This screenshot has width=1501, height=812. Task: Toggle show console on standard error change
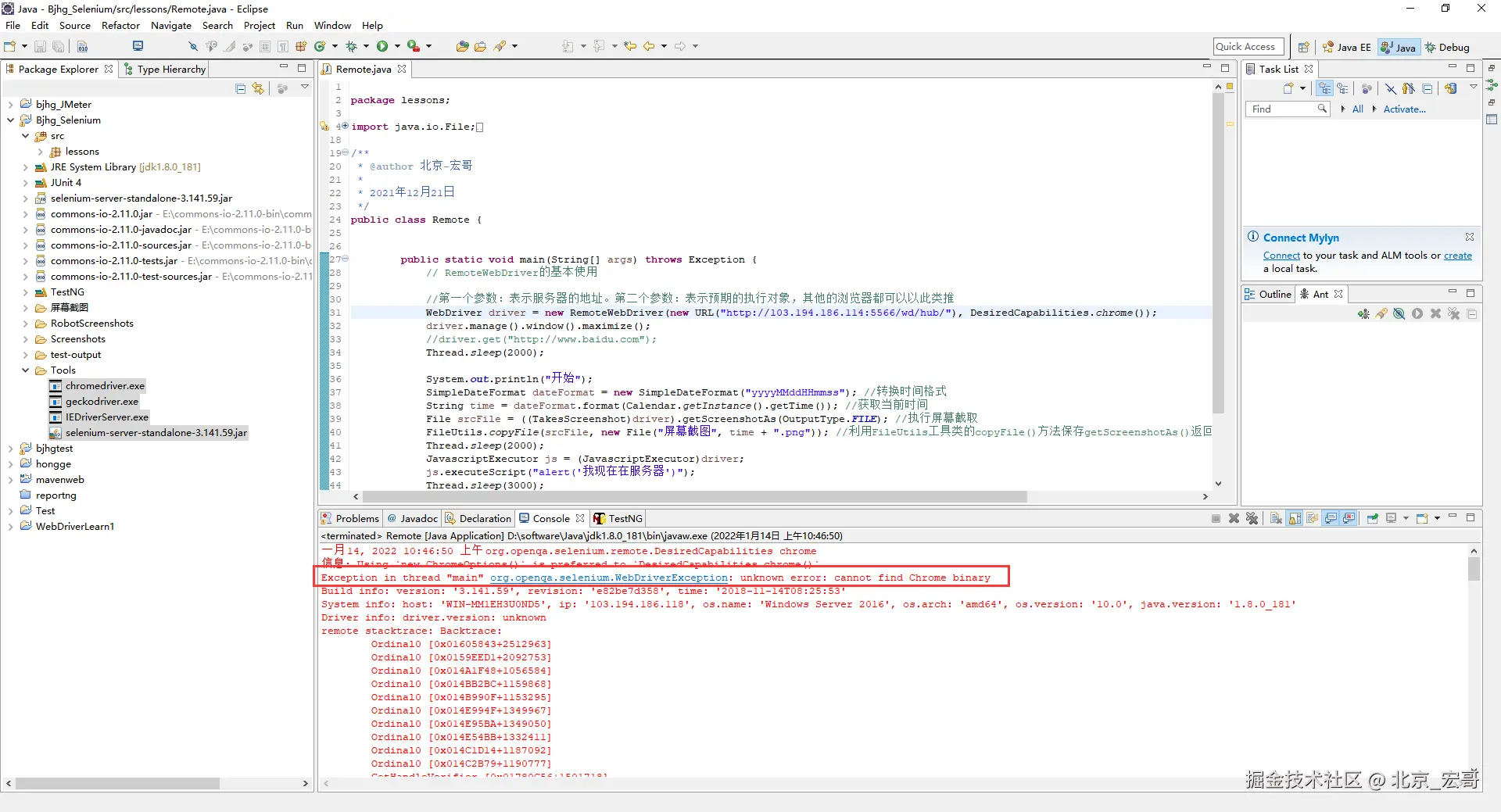(x=1349, y=518)
